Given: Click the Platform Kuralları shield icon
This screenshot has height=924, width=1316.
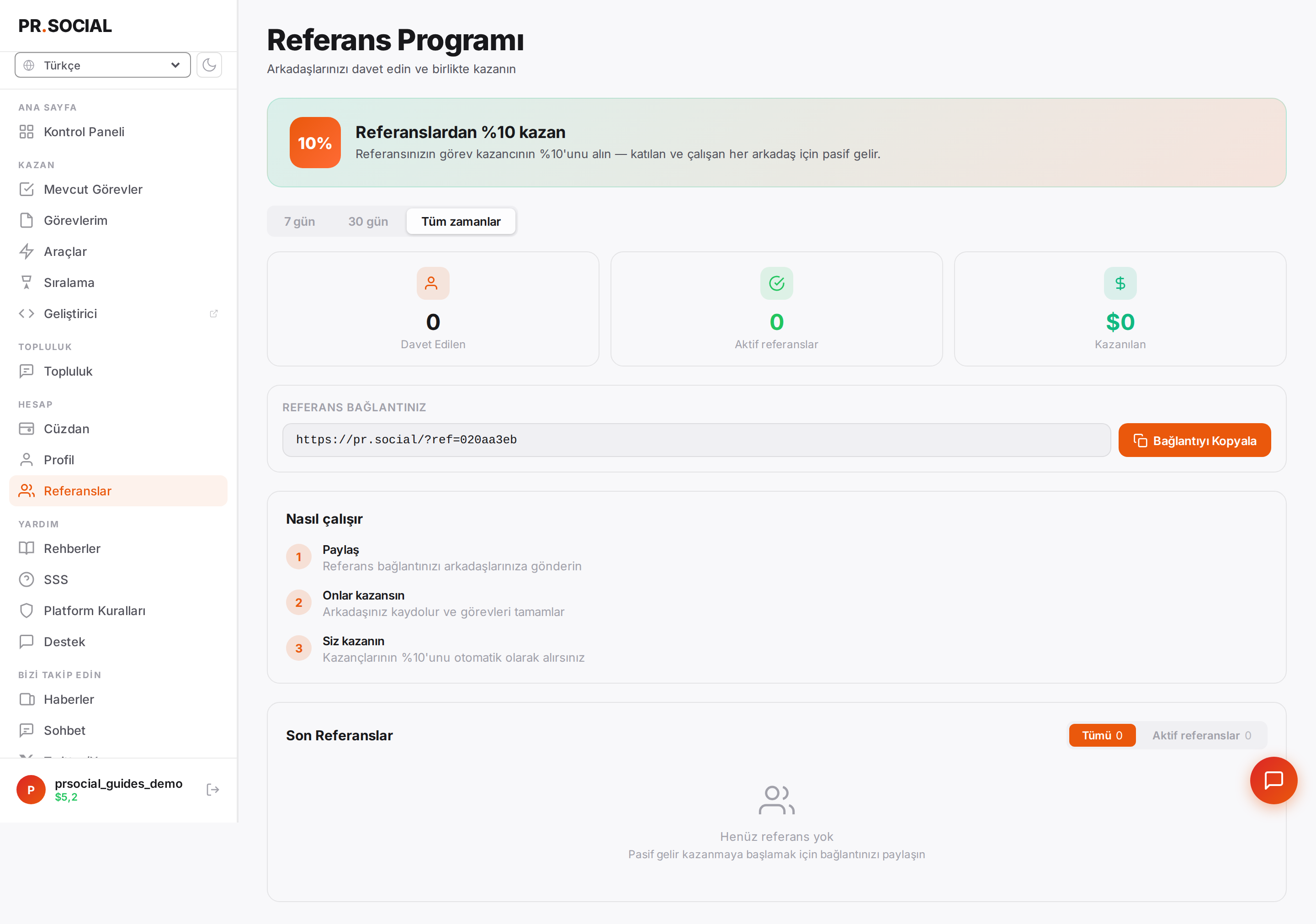Looking at the screenshot, I should (27, 611).
